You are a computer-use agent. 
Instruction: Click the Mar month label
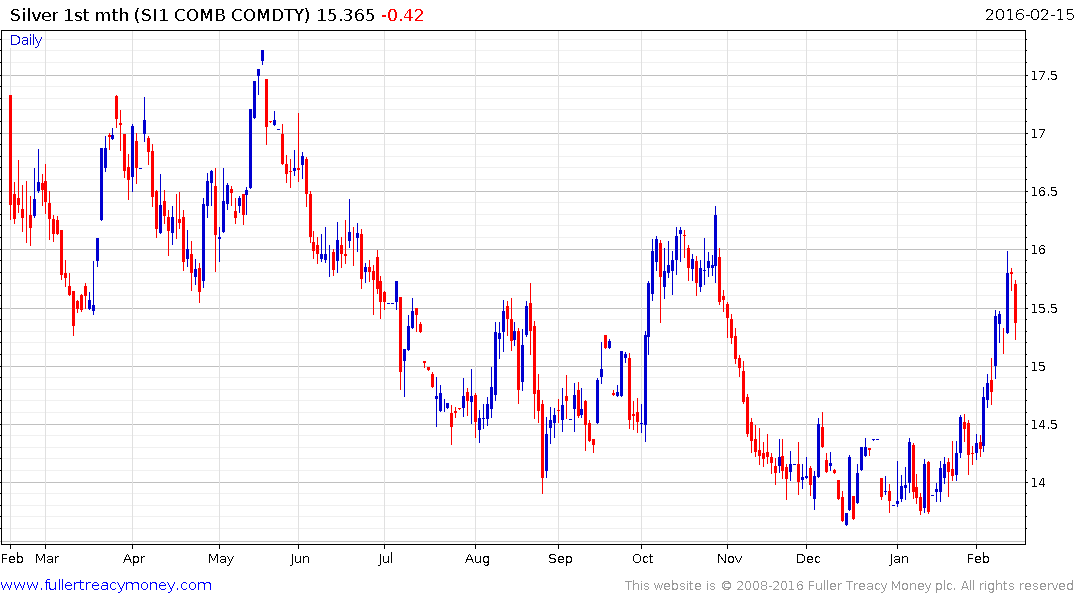pyautogui.click(x=47, y=559)
